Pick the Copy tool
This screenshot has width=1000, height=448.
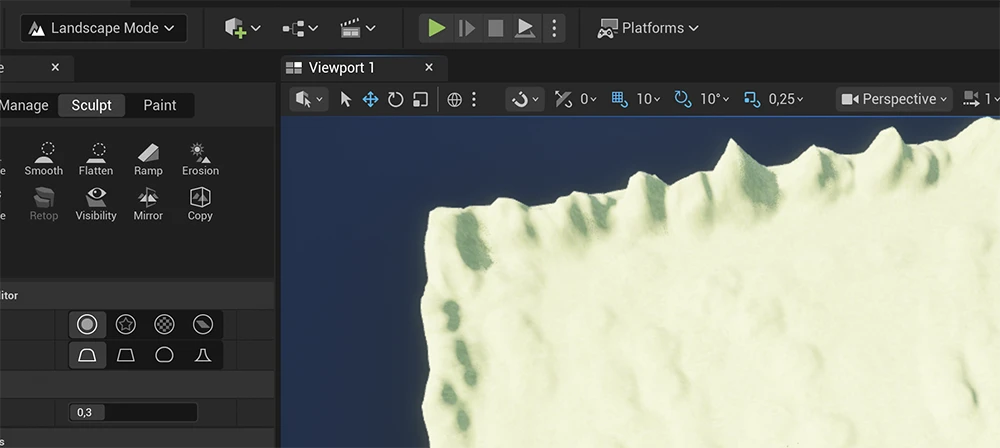click(x=200, y=203)
